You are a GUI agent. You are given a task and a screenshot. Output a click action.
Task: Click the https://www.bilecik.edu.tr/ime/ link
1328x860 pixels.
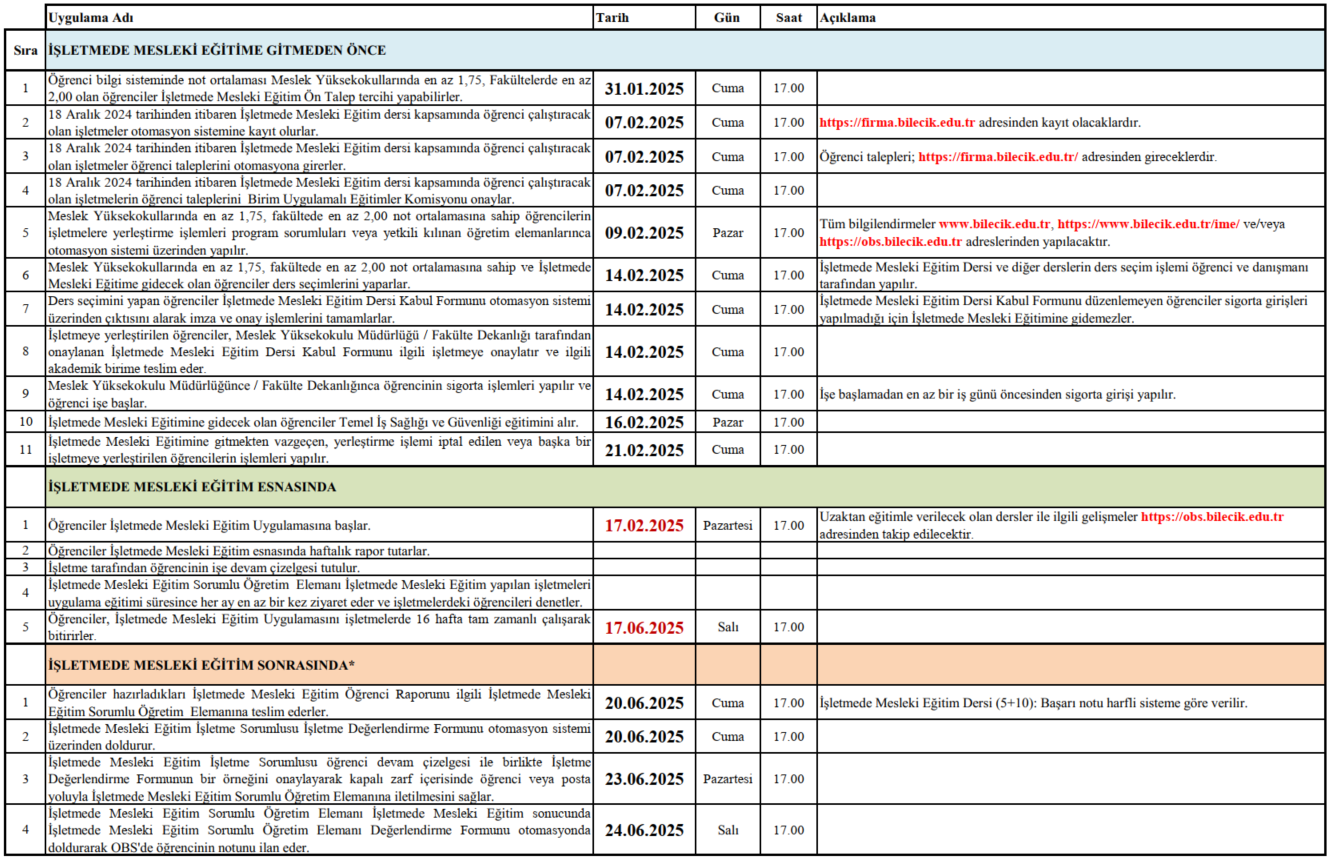[x=1148, y=224]
